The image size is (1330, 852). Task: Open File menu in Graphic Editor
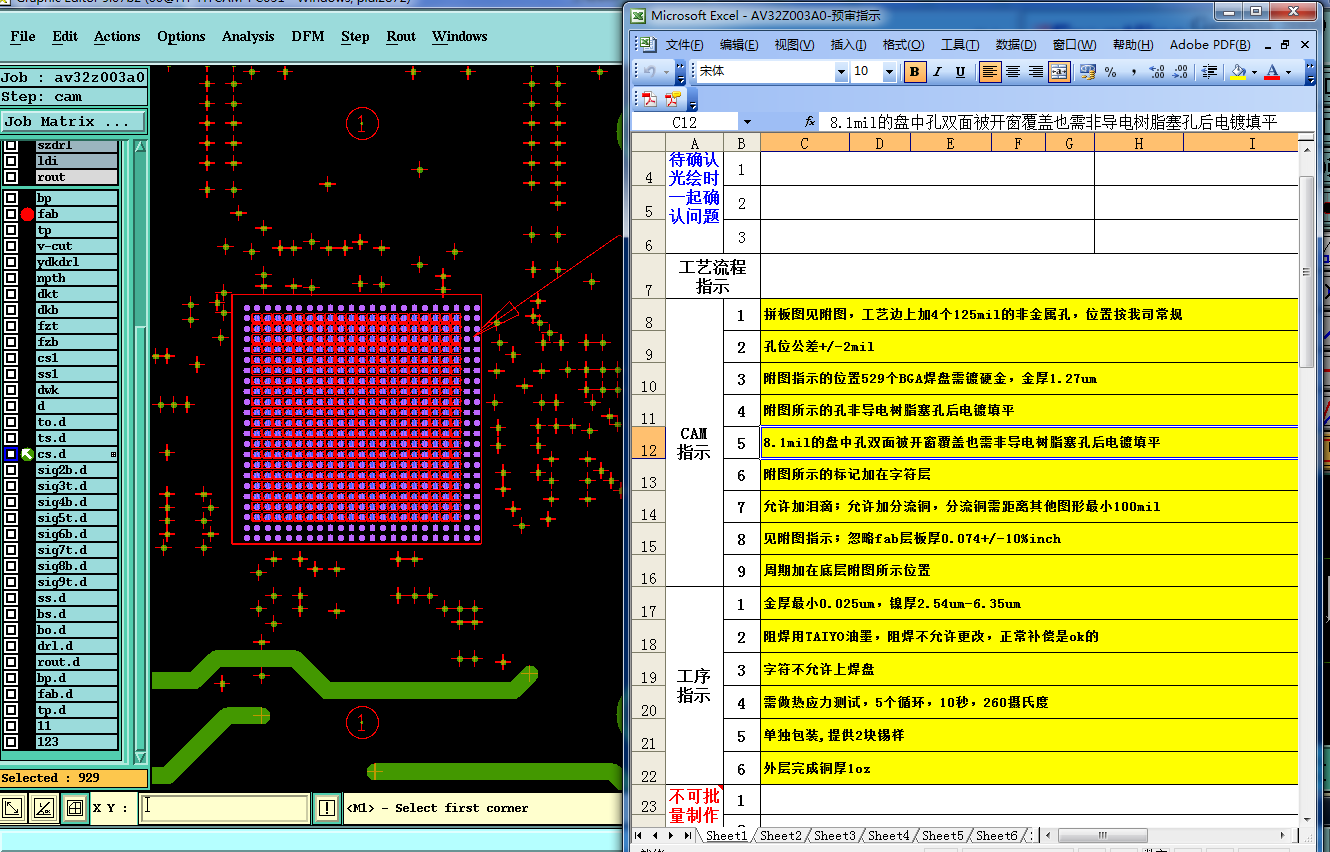coord(23,36)
